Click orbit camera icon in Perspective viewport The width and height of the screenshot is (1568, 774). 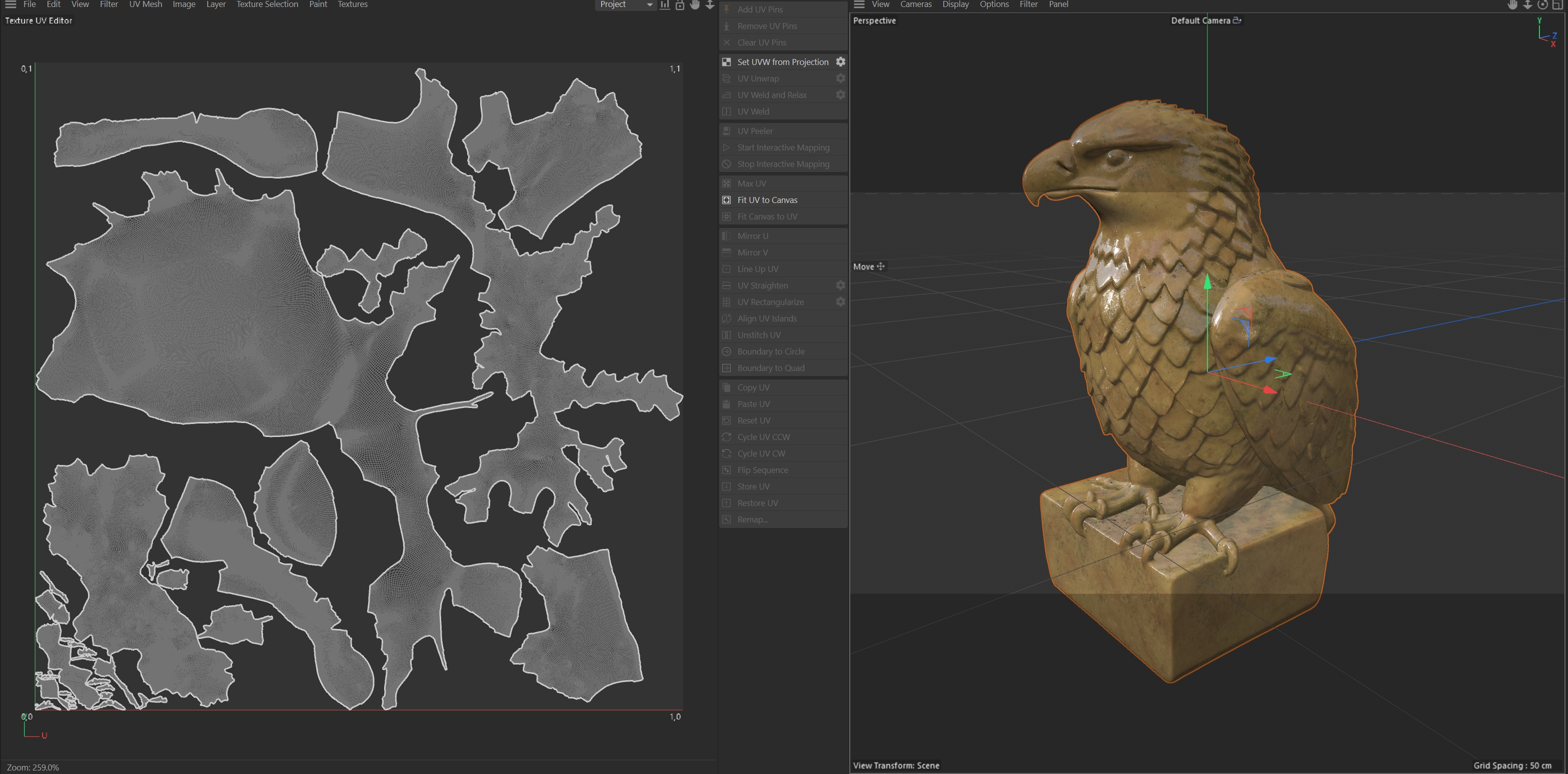1542,5
